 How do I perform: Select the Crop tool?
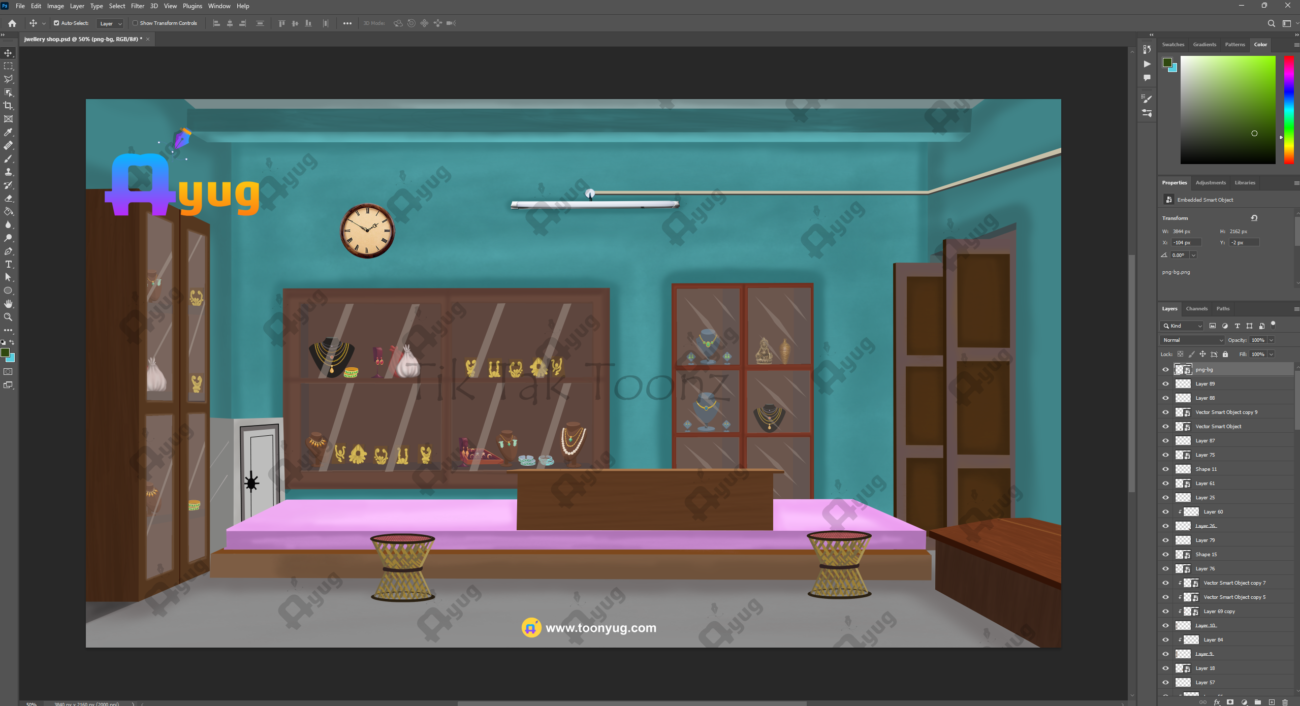[9, 105]
